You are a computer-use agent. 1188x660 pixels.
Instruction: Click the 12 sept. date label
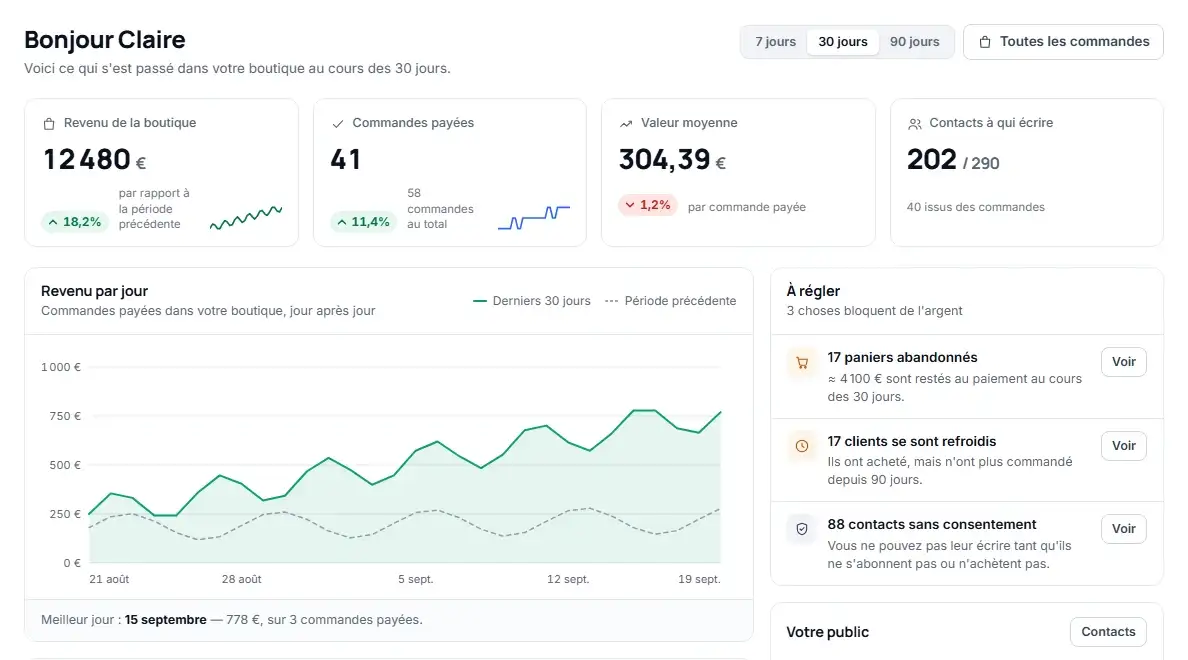point(568,579)
